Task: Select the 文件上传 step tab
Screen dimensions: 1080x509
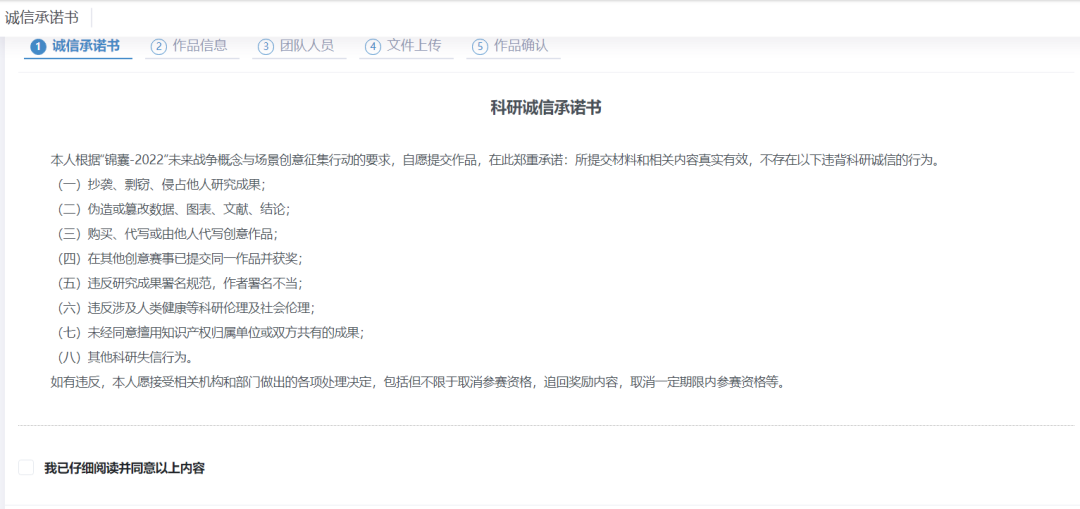Action: click(x=406, y=46)
